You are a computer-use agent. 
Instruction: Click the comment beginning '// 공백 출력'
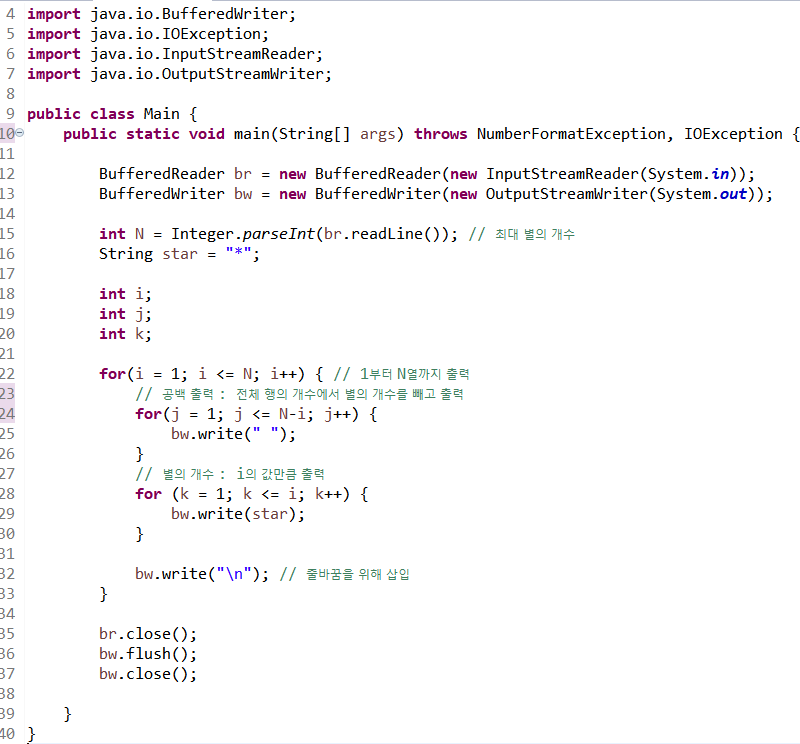[299, 394]
